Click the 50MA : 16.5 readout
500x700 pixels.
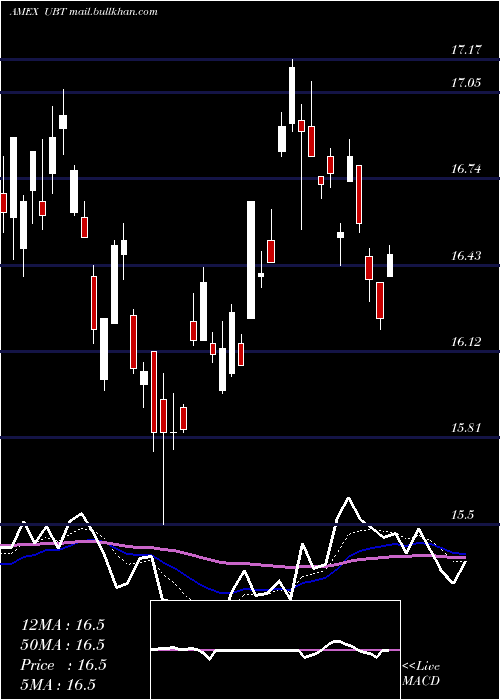pos(62,645)
